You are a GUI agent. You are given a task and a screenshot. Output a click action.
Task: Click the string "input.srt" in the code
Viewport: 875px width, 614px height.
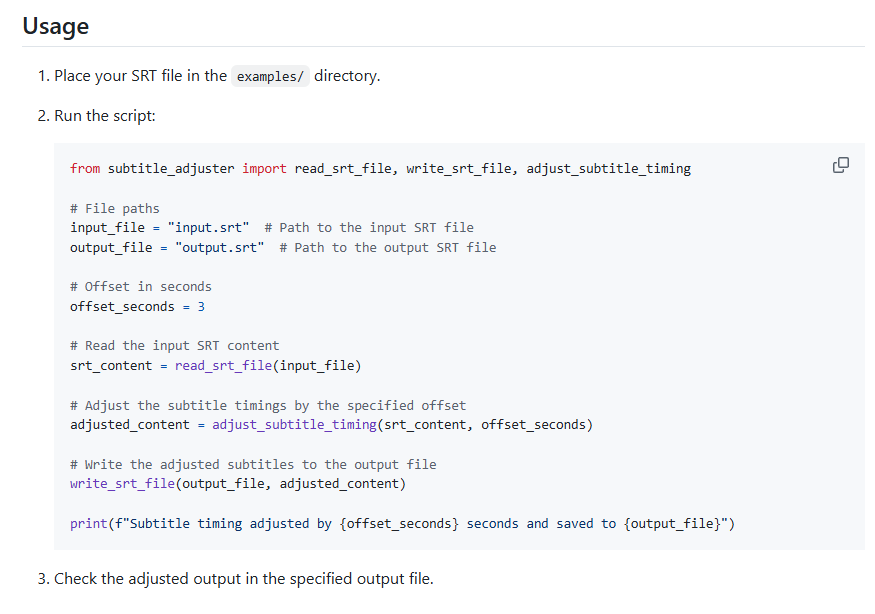pos(209,228)
